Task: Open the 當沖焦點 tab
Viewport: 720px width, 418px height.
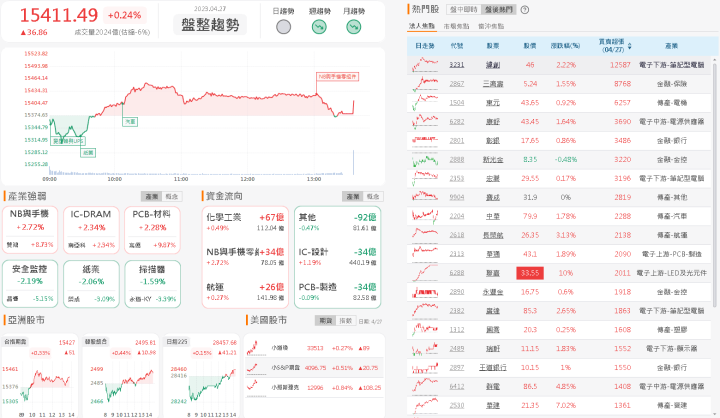Action: coord(491,26)
